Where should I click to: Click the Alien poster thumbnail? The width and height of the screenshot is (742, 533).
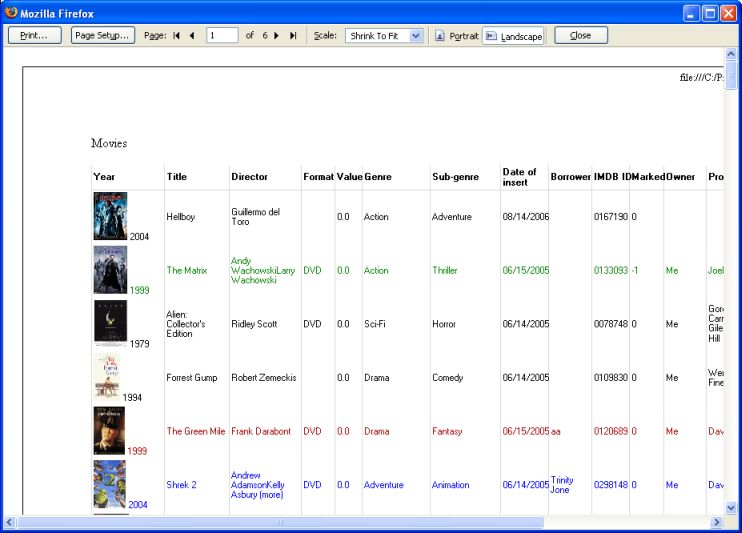[110, 323]
